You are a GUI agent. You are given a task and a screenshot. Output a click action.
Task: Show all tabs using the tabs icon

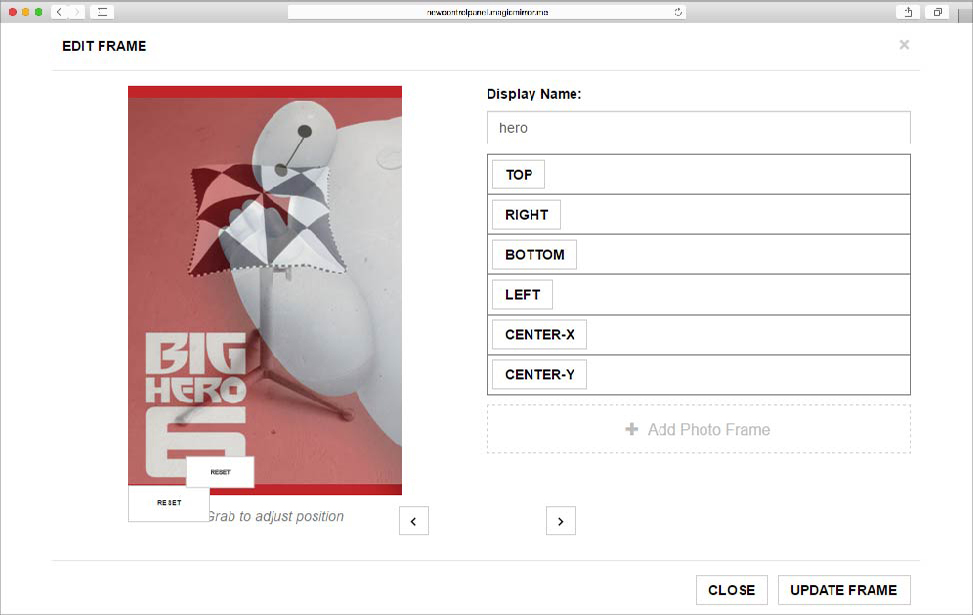click(x=938, y=12)
